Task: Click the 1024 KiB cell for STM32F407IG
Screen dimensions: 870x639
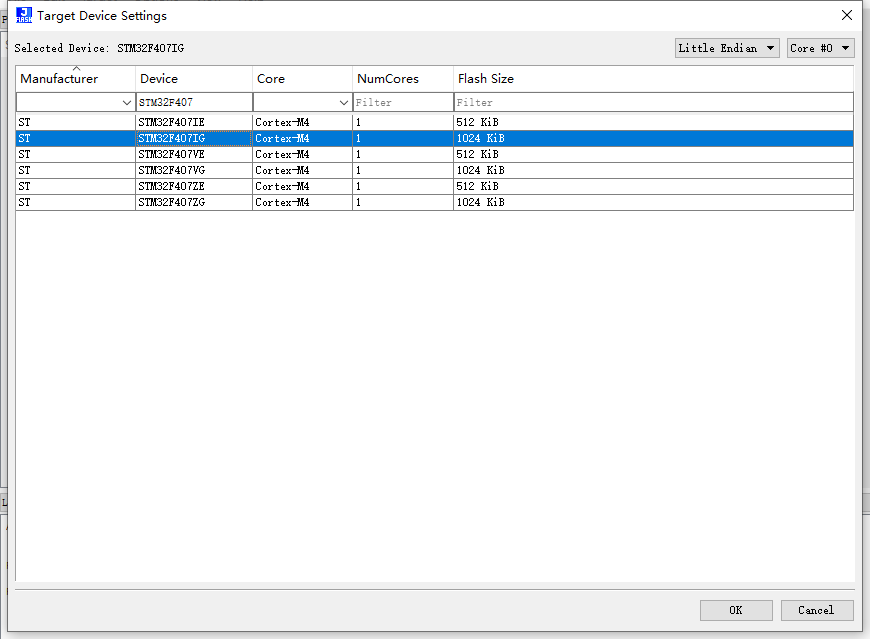Action: coord(654,138)
